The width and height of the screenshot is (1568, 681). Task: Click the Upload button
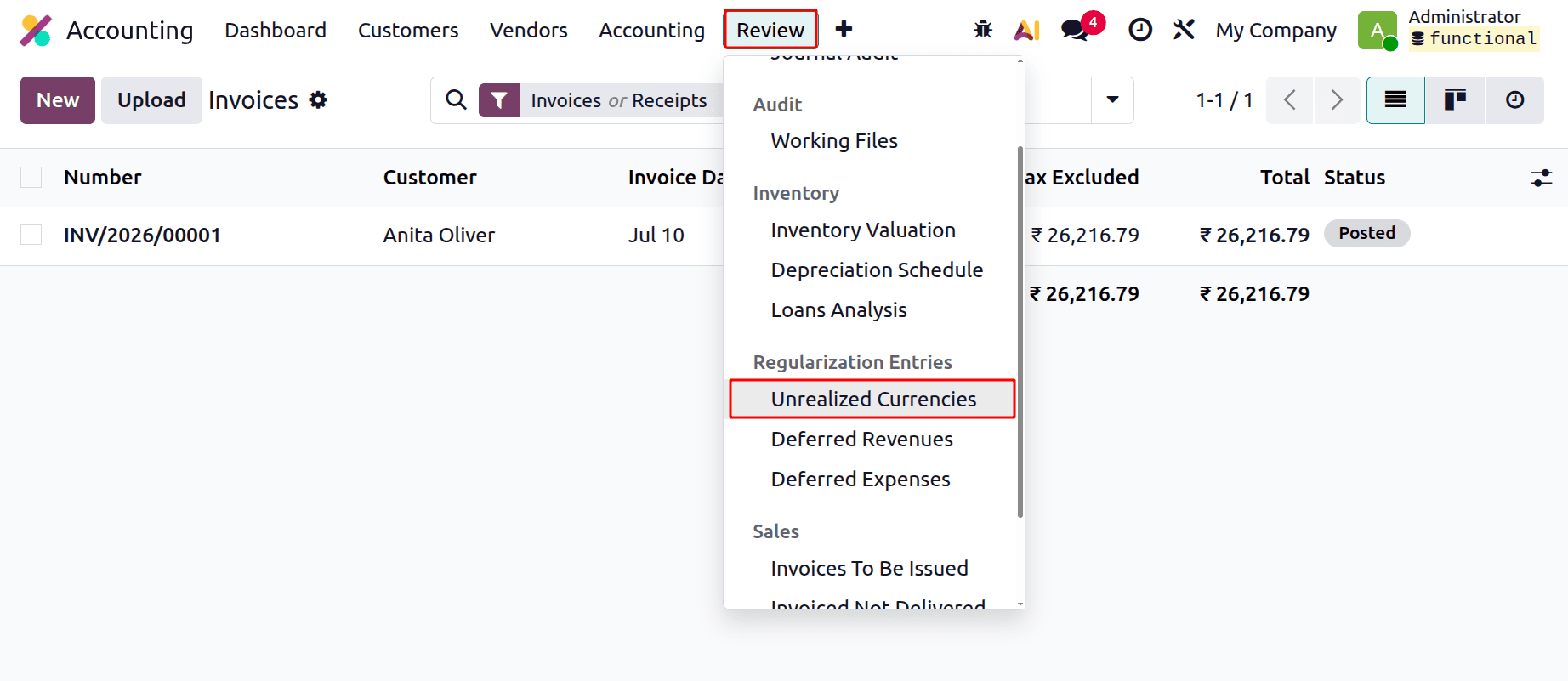coord(151,100)
